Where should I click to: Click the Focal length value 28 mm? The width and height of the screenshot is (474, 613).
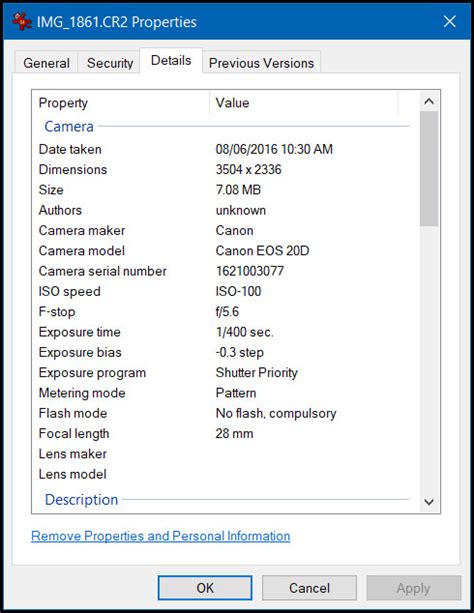234,434
